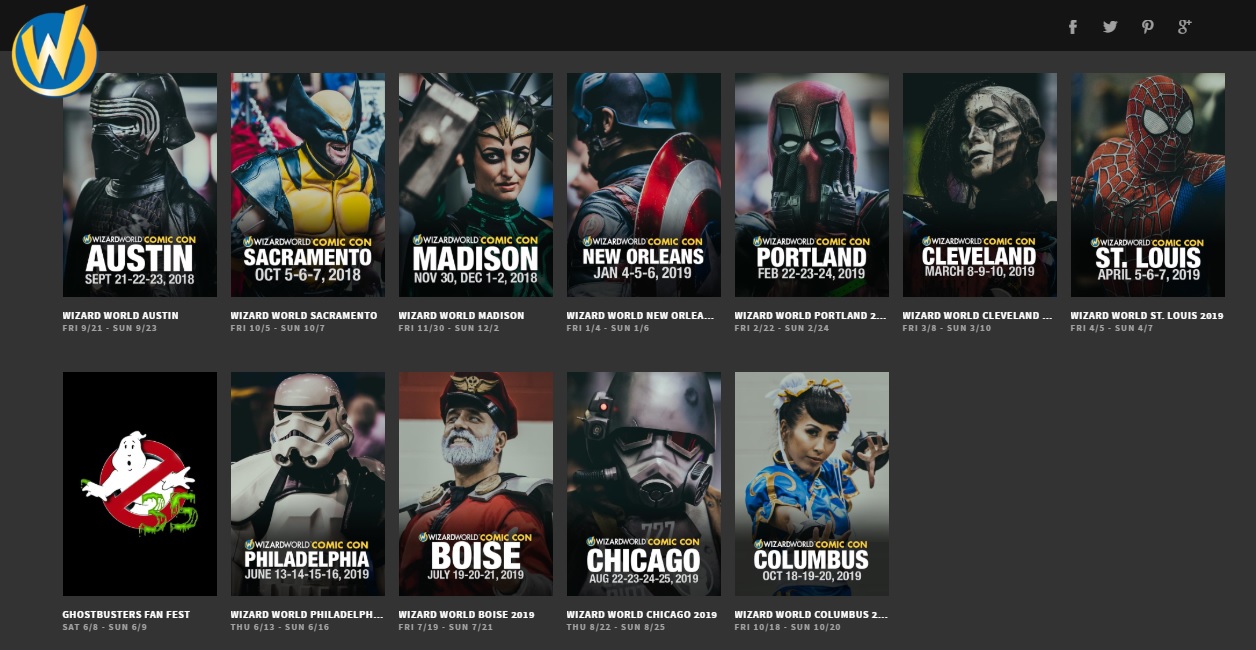The image size is (1256, 650).
Task: Open the St. Louis Comic Con poster
Action: [1148, 185]
